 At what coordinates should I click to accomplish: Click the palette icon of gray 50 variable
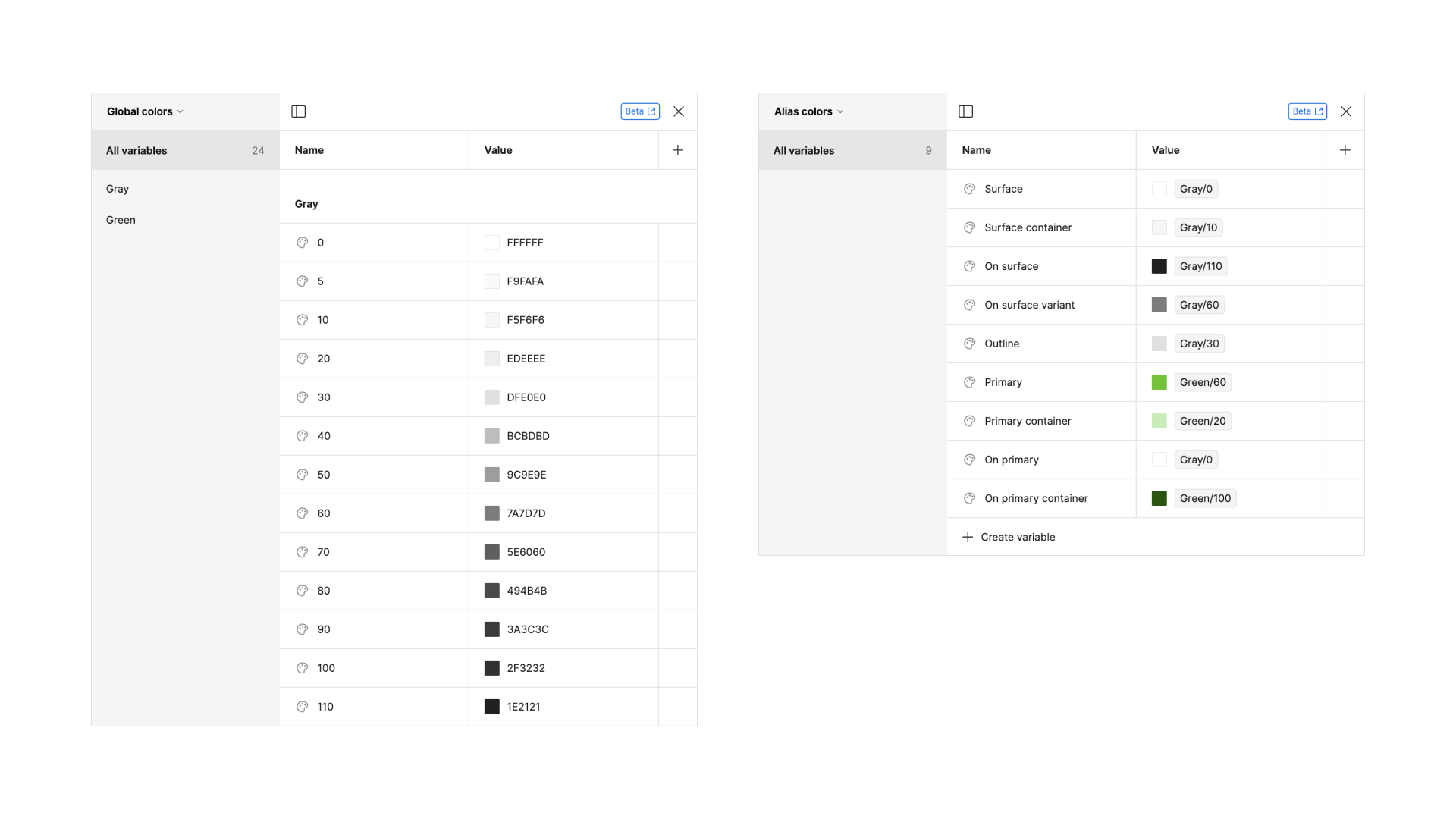302,475
